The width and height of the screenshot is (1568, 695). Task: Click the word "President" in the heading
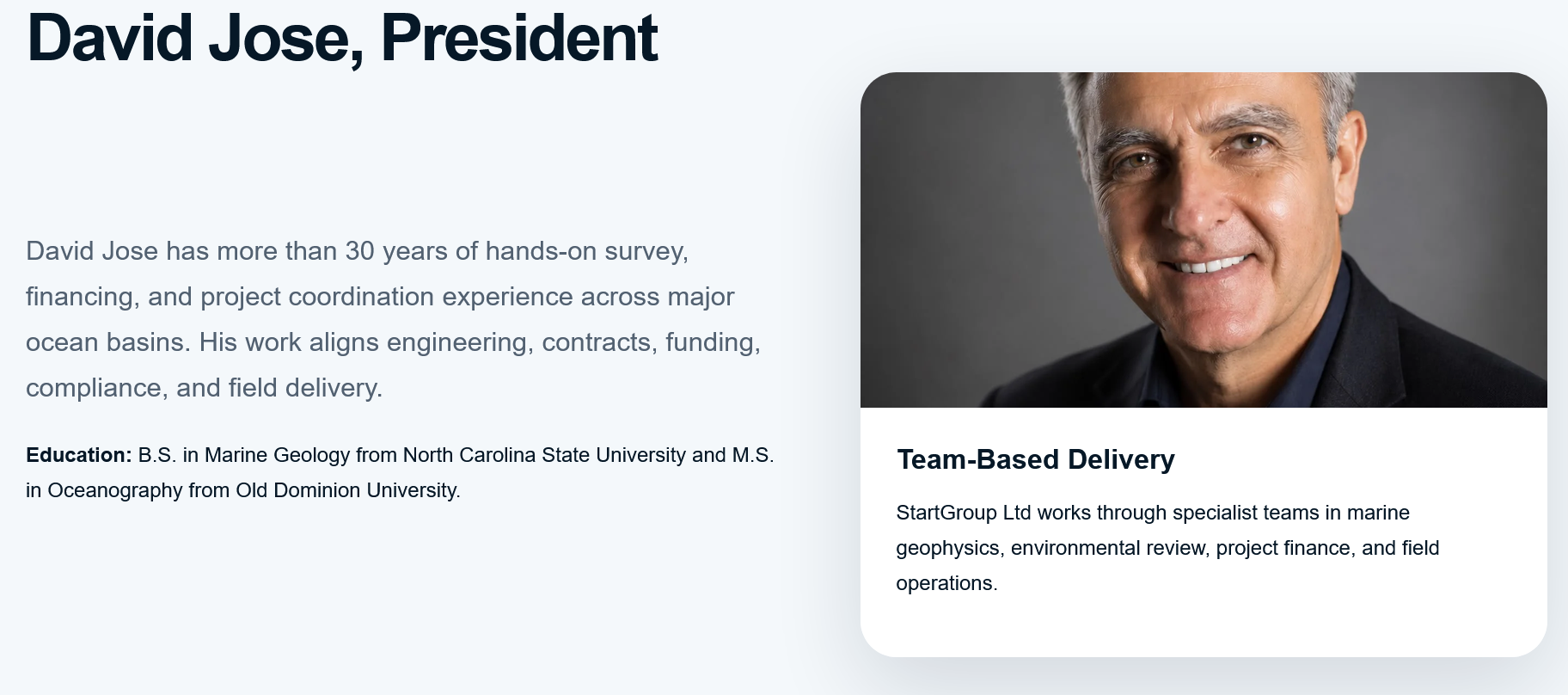[x=518, y=38]
